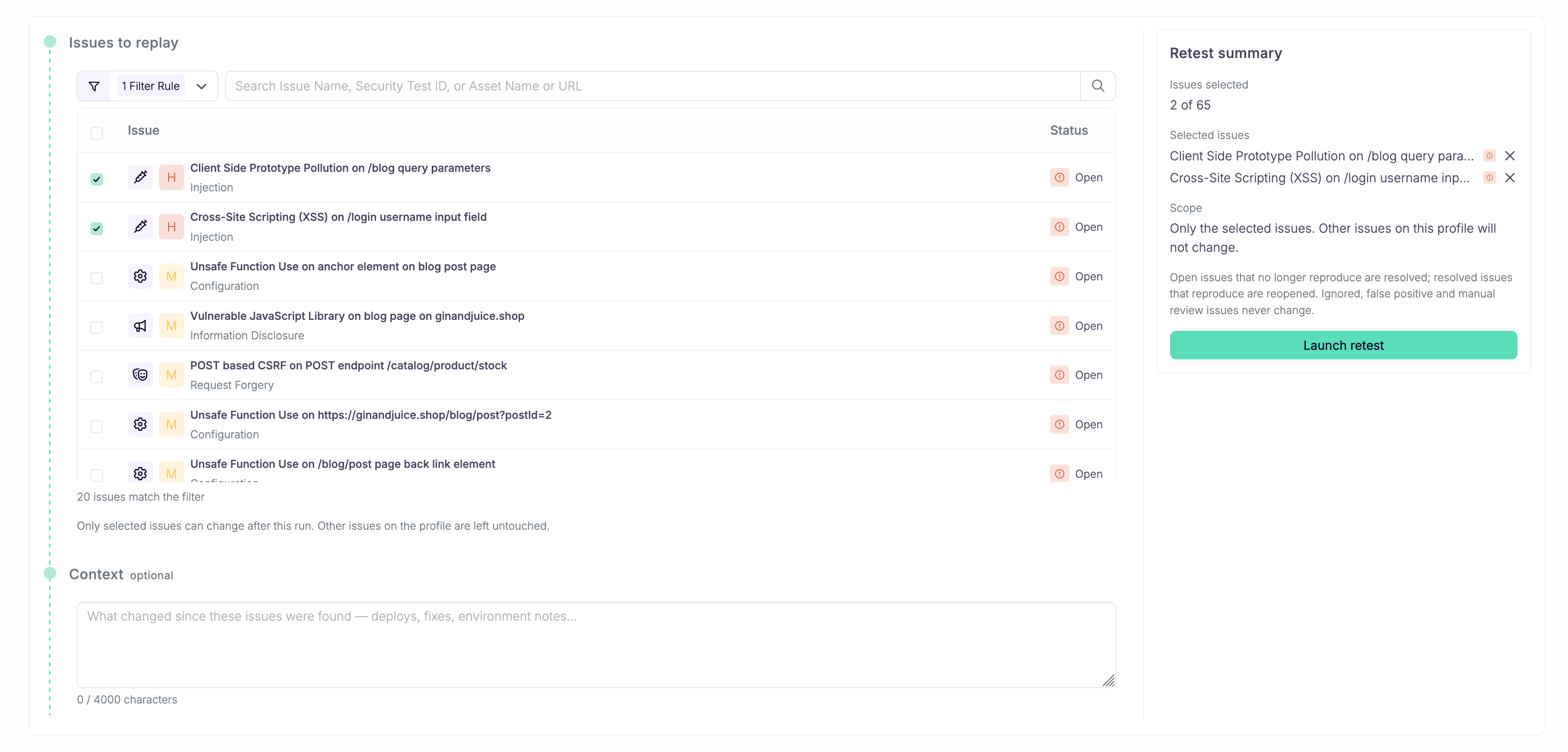Click the search magnifier icon
This screenshot has width=1568, height=752.
[1098, 86]
